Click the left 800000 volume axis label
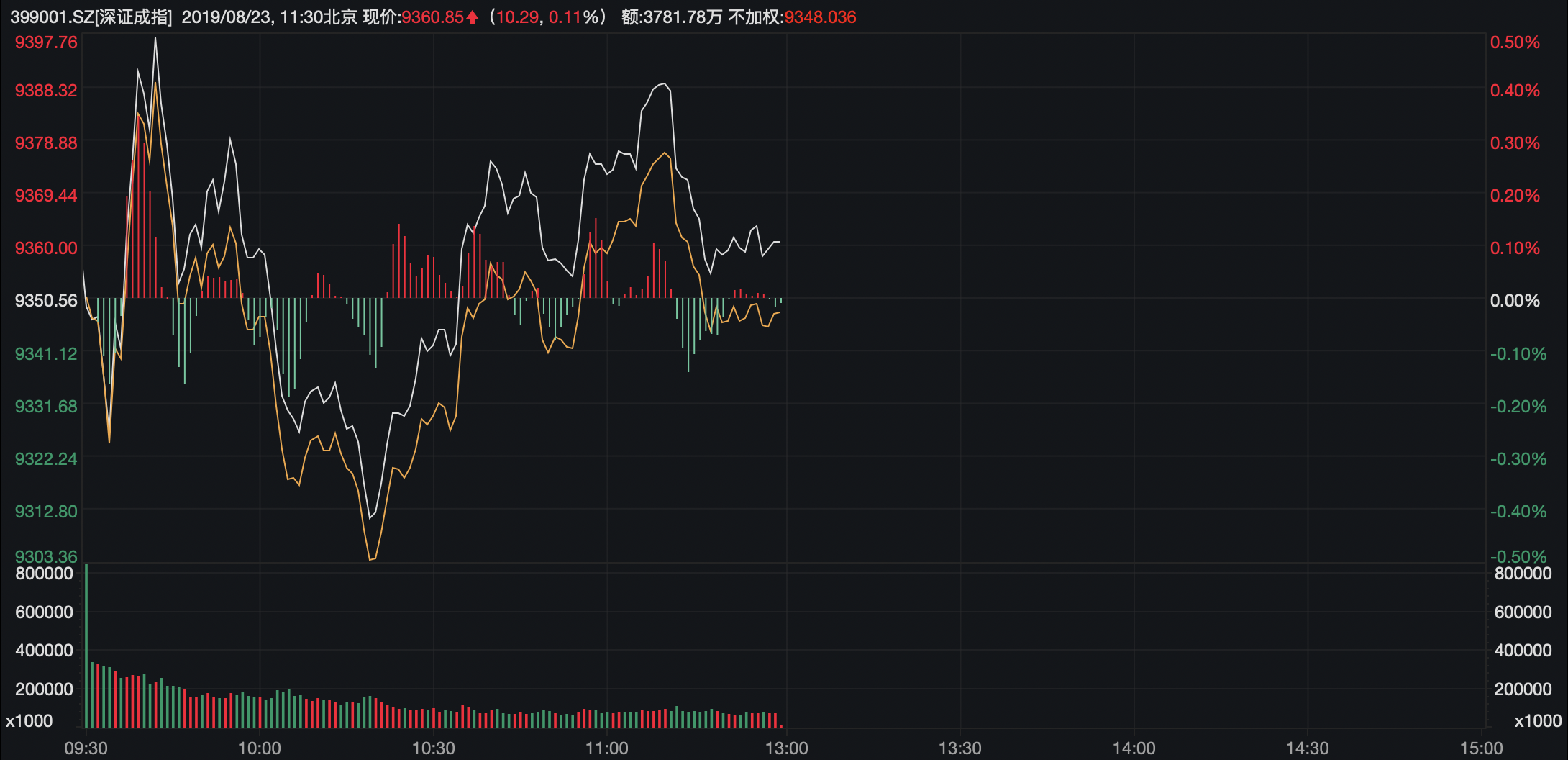The image size is (1568, 760). [x=44, y=574]
